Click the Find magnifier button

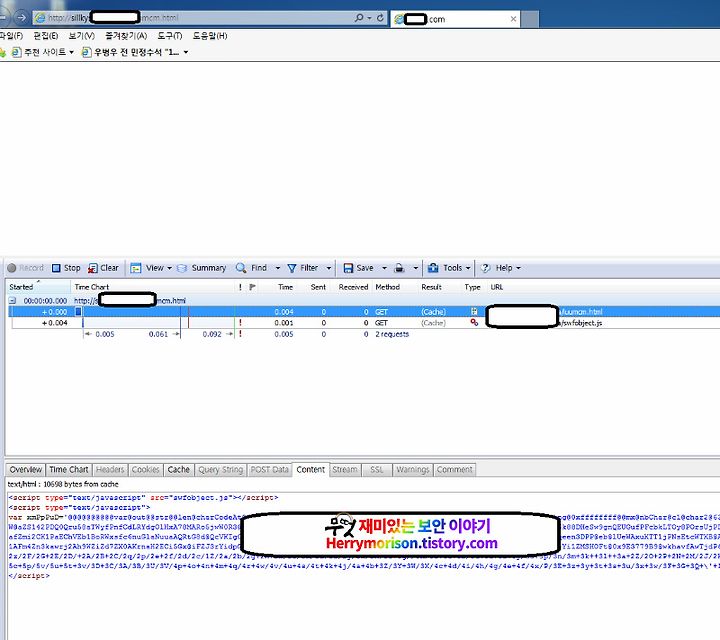tap(251, 268)
